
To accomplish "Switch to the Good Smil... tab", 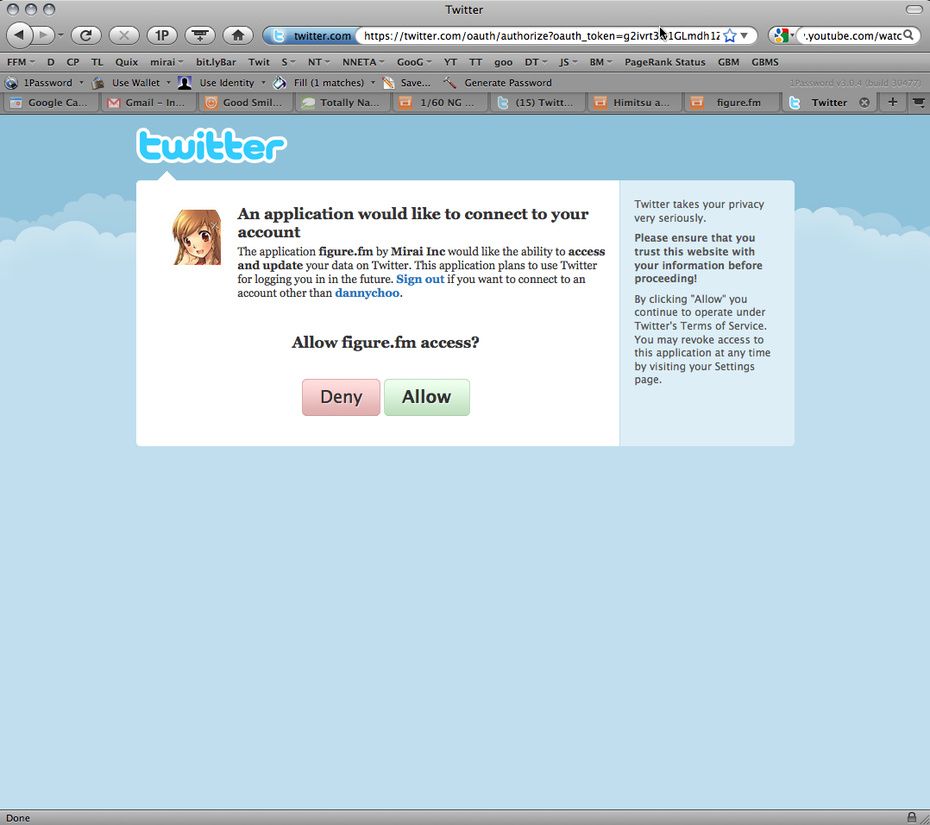I will 246,103.
